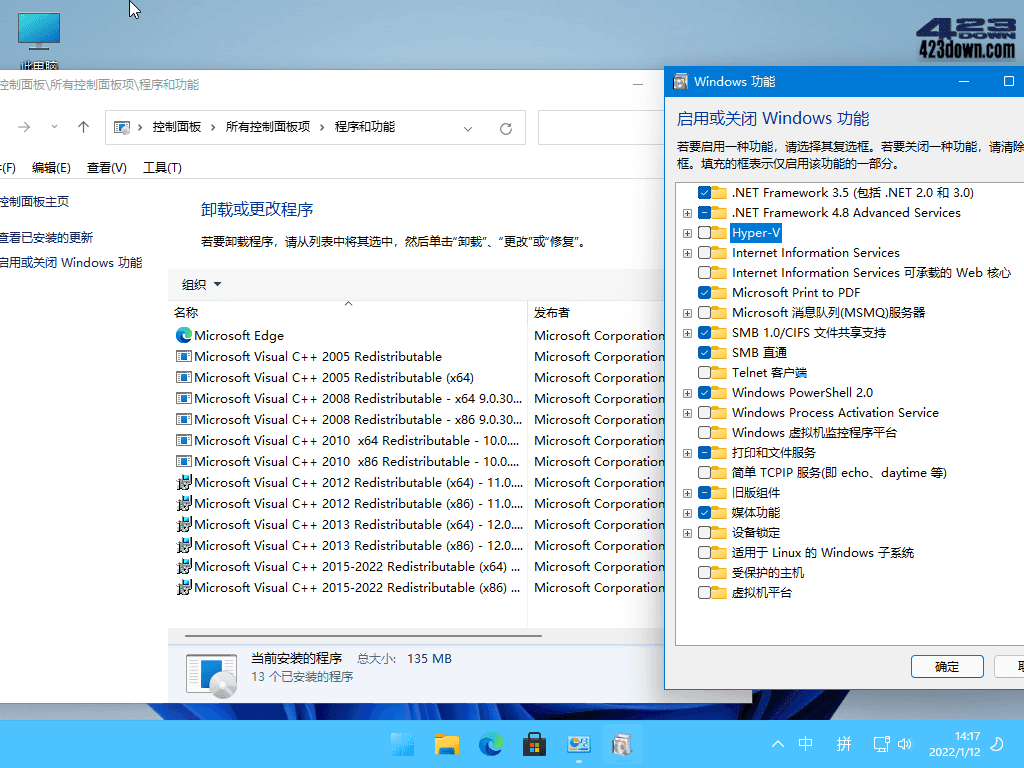Open the recent locations dropdown arrow
1024x768 pixels.
(54, 127)
